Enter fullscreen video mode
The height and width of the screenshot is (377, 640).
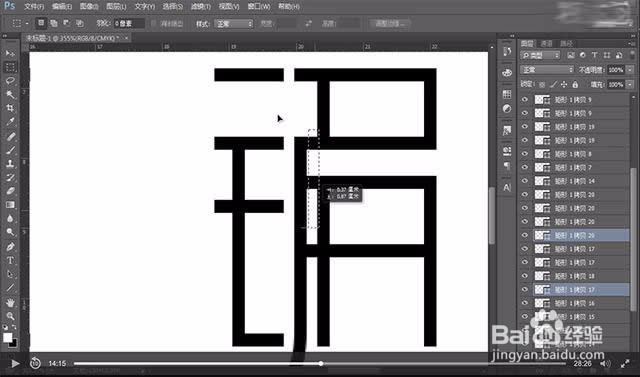pyautogui.click(x=625, y=363)
